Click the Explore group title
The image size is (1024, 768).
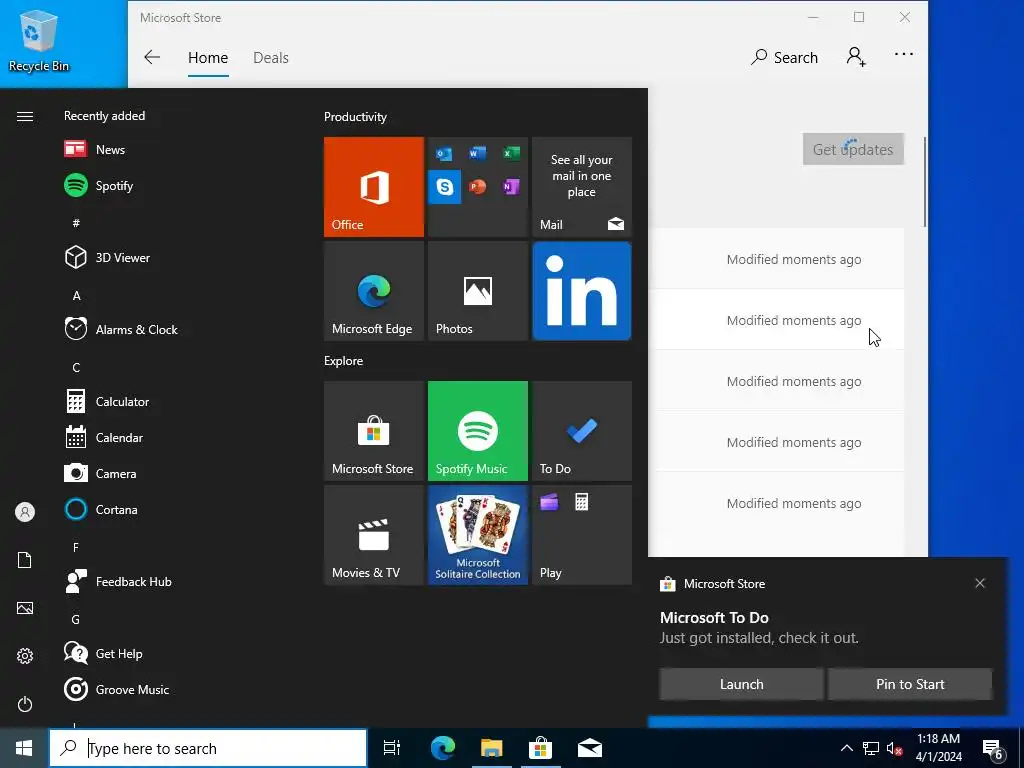point(344,360)
